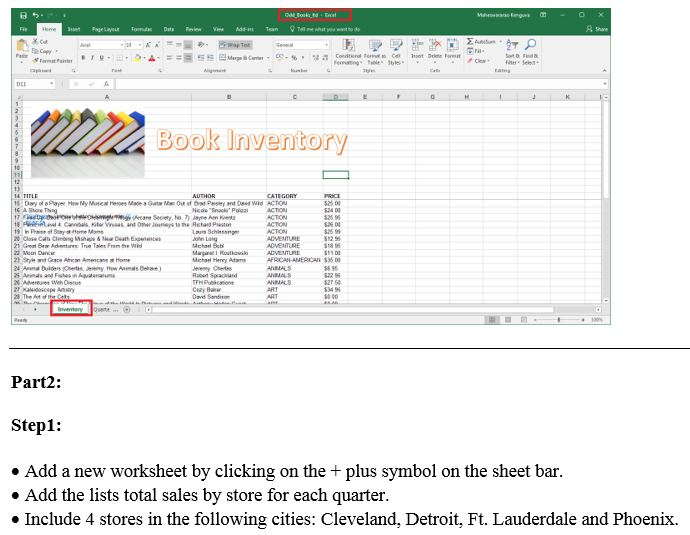Image resolution: width=690 pixels, height=535 pixels.
Task: Click the Increase Decimal icon
Action: pos(316,58)
